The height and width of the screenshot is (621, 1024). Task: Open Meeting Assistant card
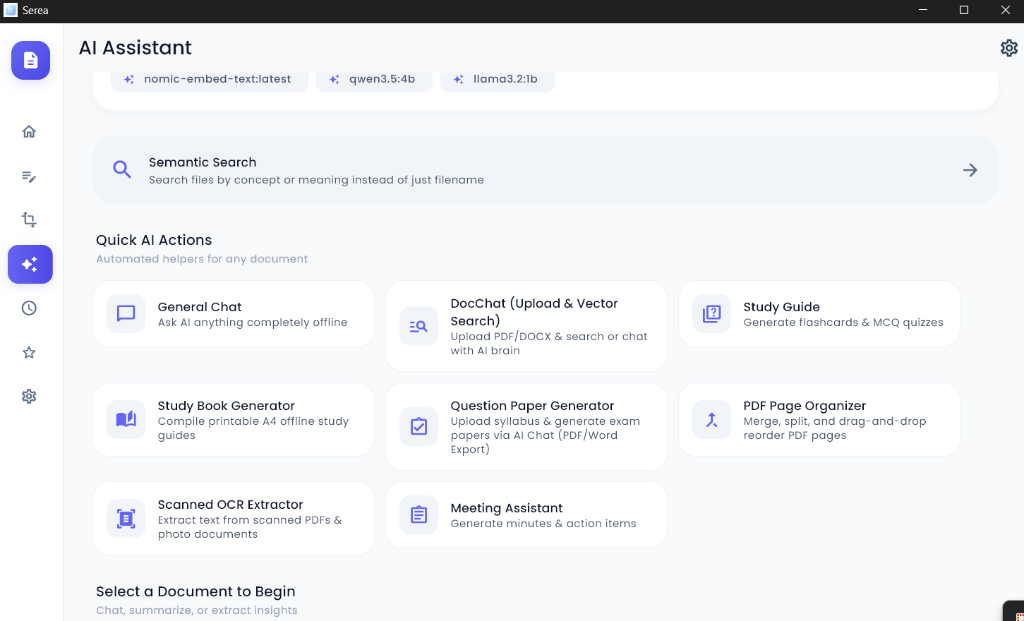526,515
